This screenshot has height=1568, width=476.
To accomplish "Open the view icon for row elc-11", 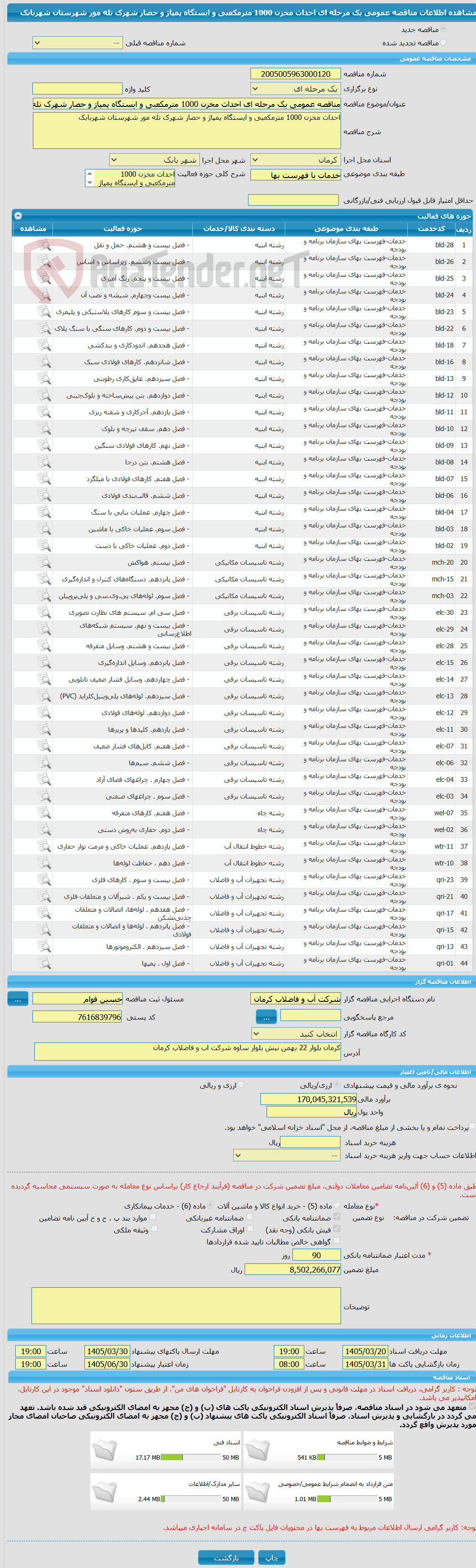I will pos(44,729).
